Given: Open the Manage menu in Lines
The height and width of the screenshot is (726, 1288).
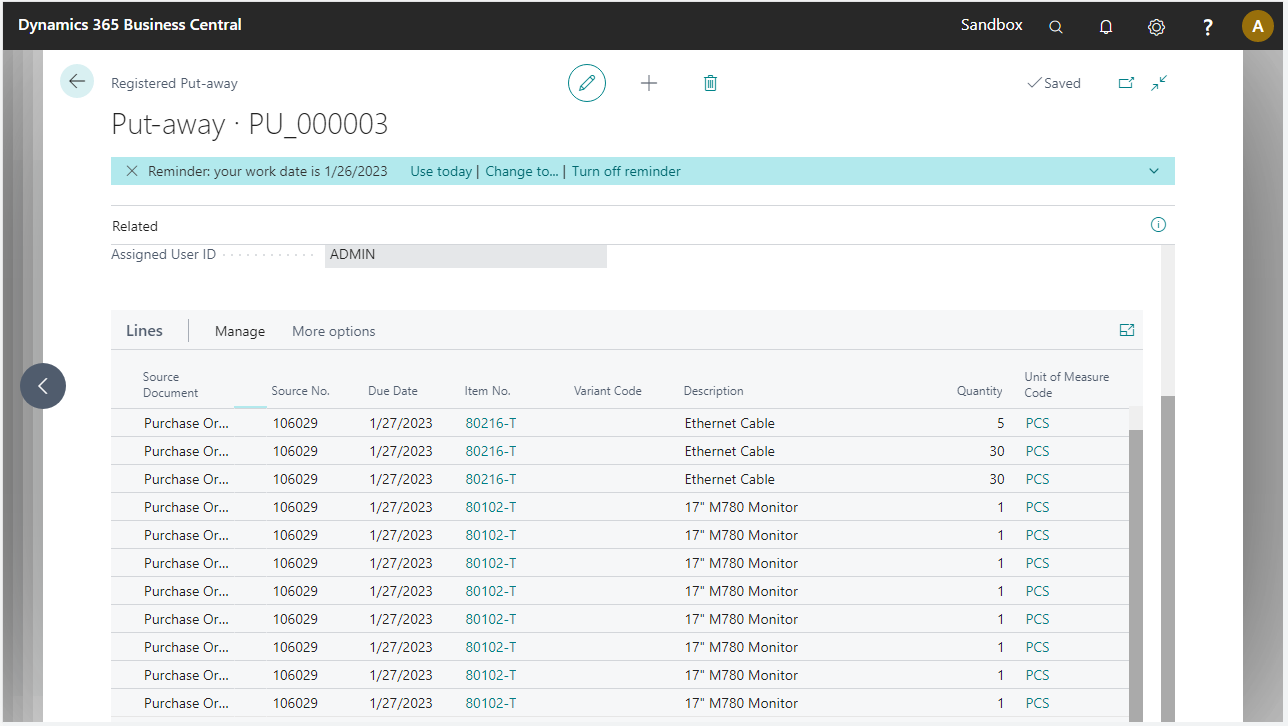Looking at the screenshot, I should [240, 331].
